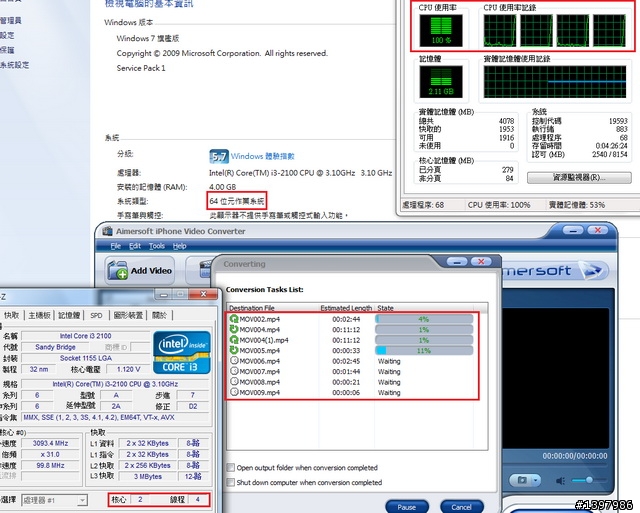
Task: Switch to the 關於 tab in CPU-Z
Action: click(x=159, y=315)
